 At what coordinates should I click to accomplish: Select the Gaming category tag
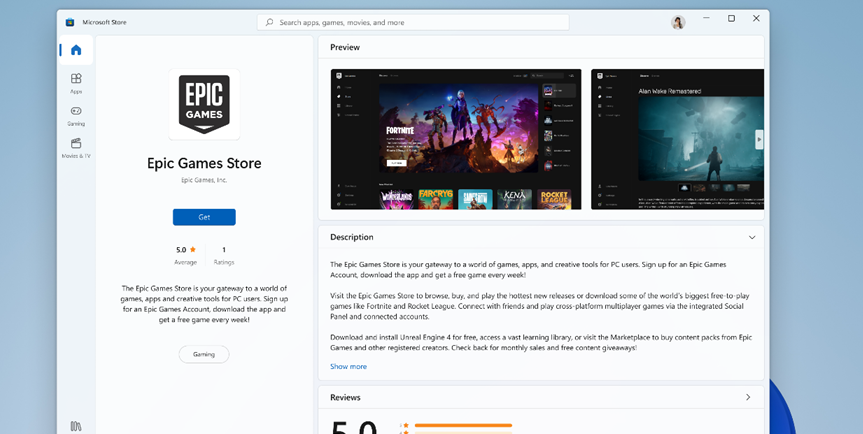pos(204,354)
